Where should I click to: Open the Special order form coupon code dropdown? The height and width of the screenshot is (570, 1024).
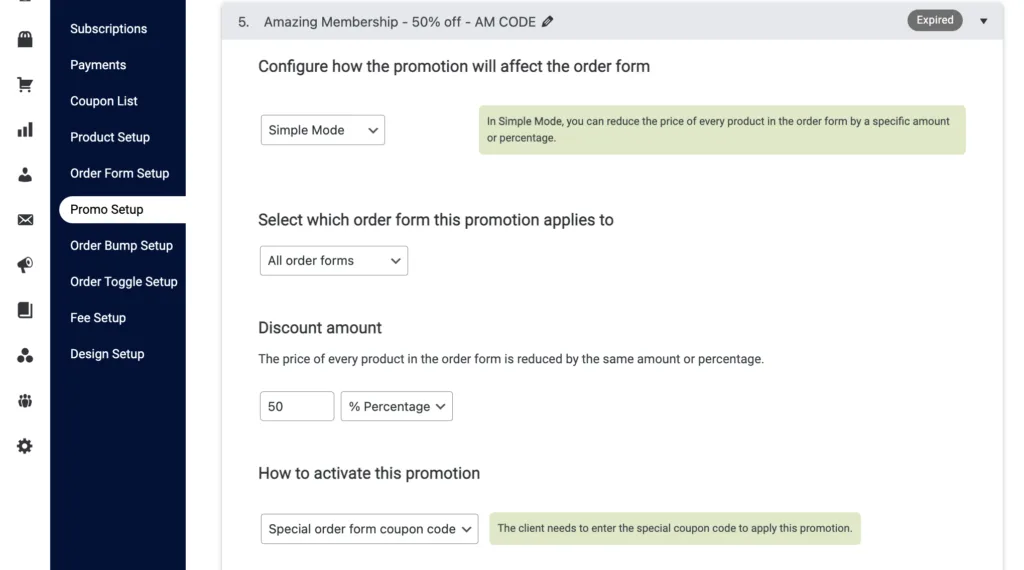(x=369, y=529)
